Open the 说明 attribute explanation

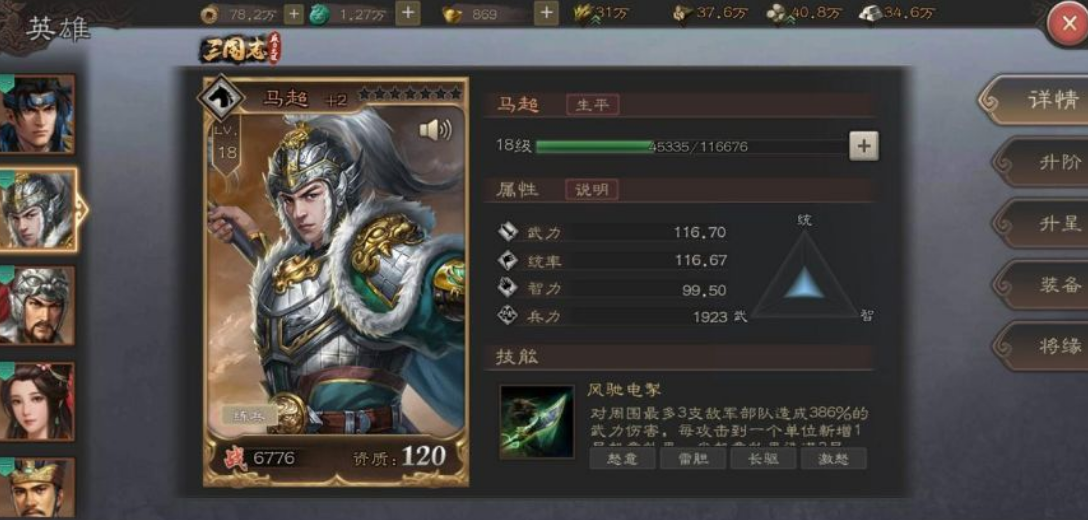tap(592, 190)
